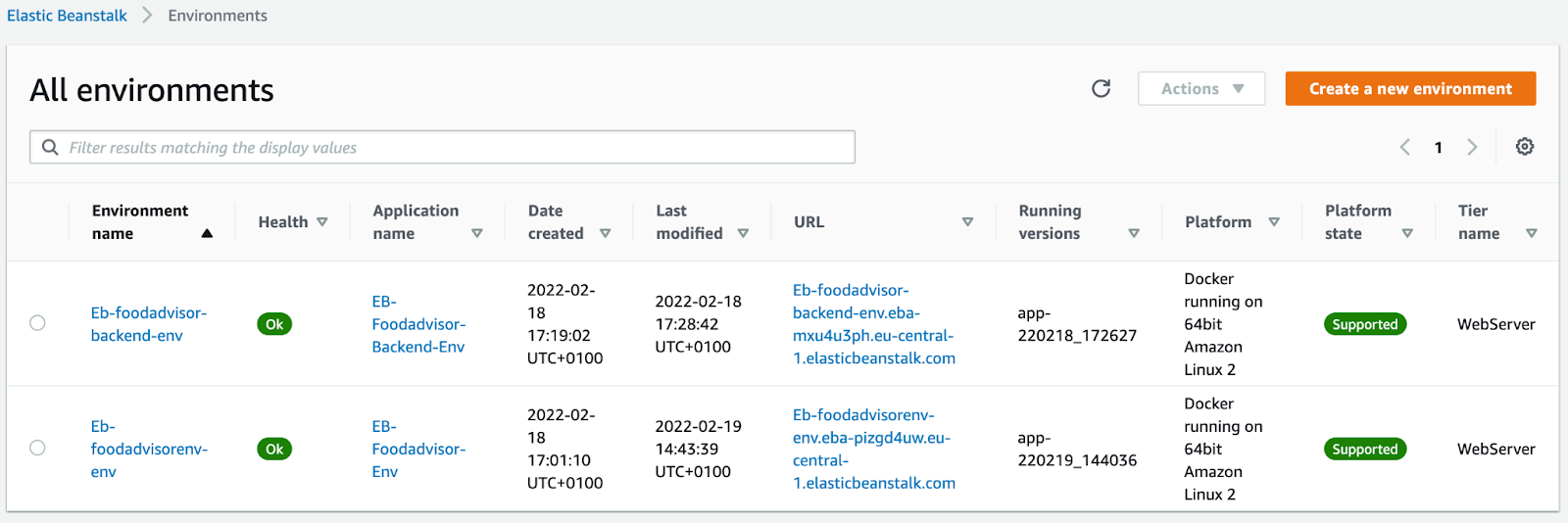Go to next page arrow
This screenshot has width=1568, height=523.
point(1472,147)
